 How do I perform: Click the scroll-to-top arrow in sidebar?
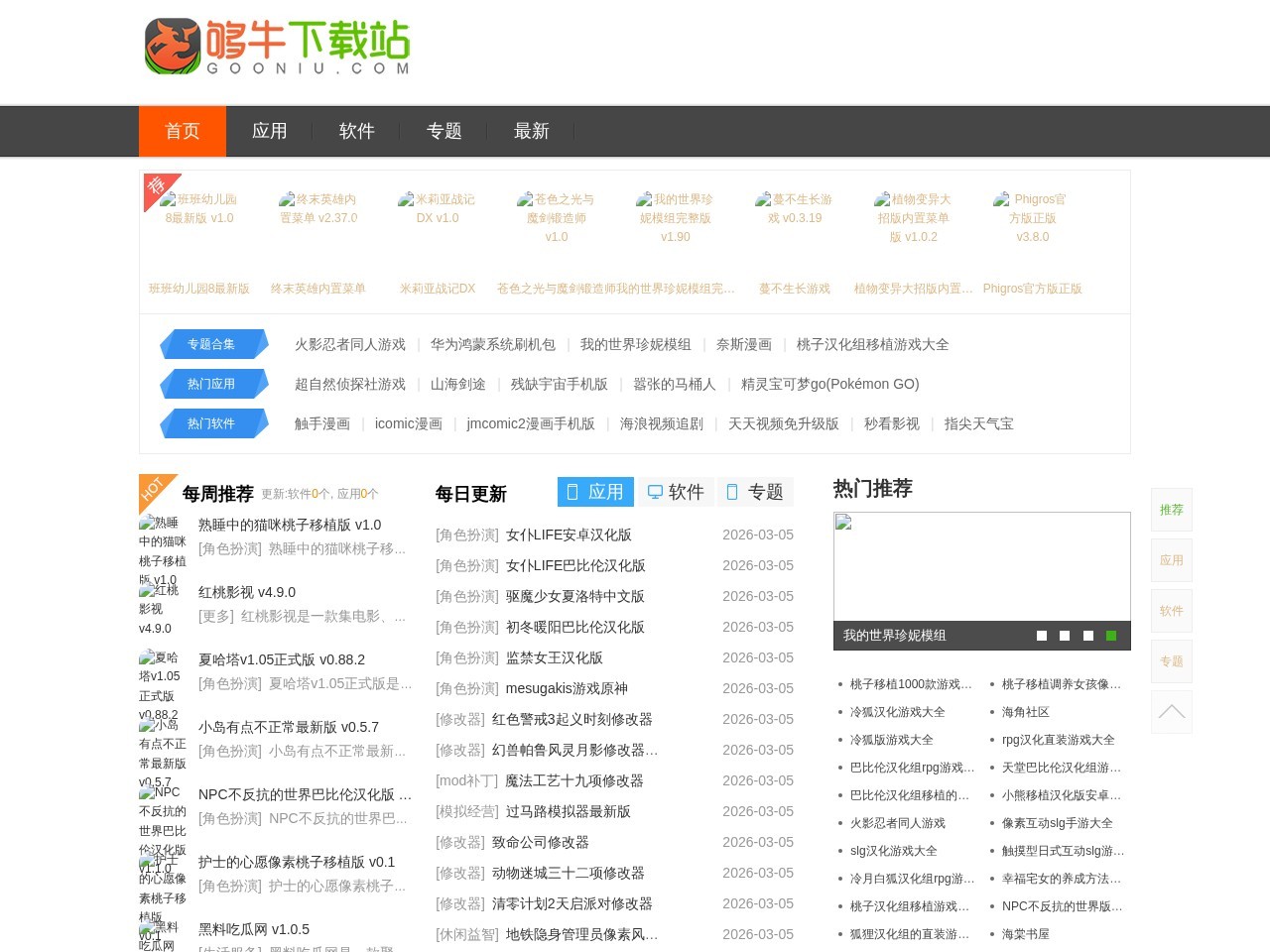point(1171,712)
